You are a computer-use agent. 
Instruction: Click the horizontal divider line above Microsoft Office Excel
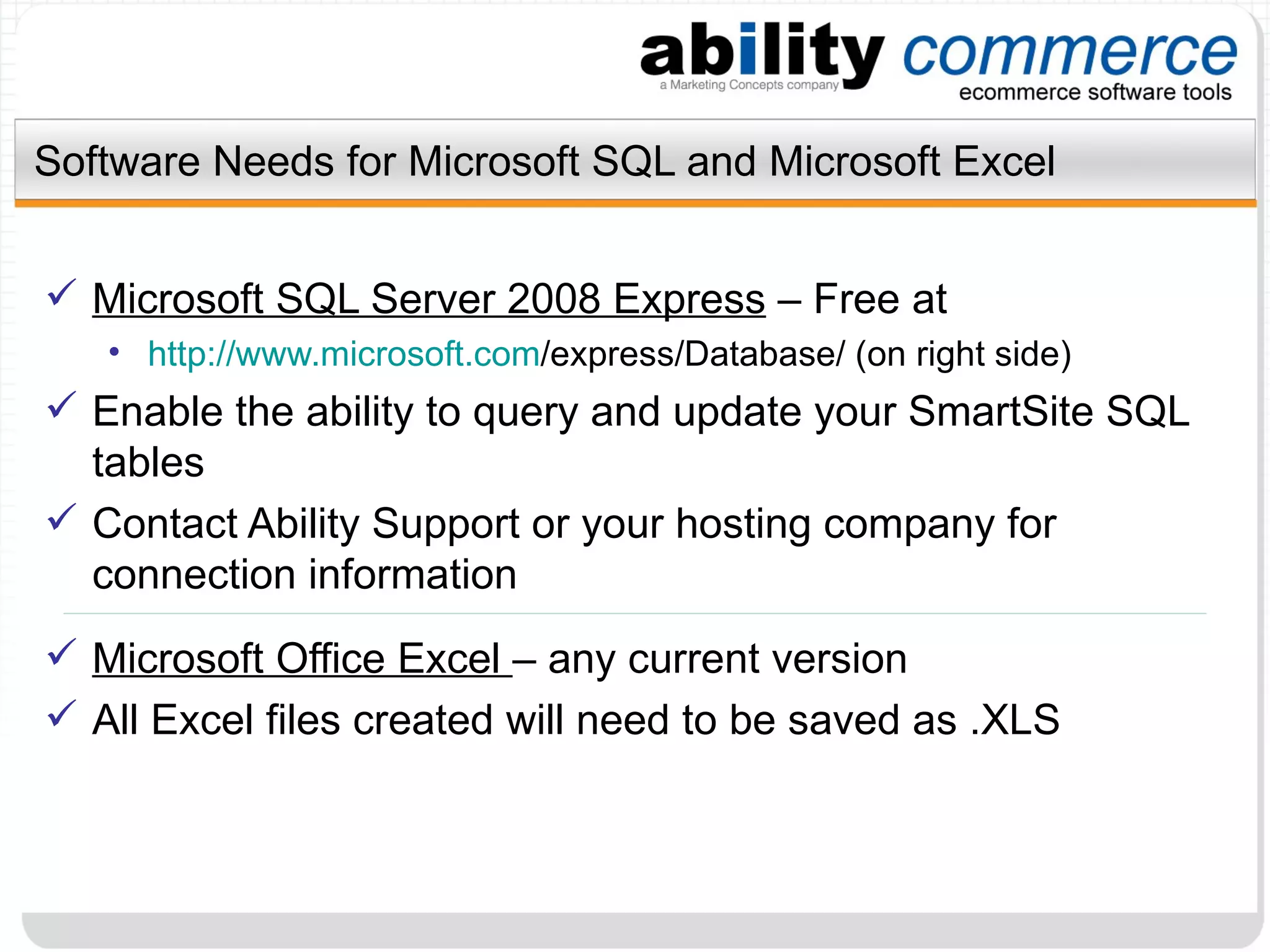(635, 614)
